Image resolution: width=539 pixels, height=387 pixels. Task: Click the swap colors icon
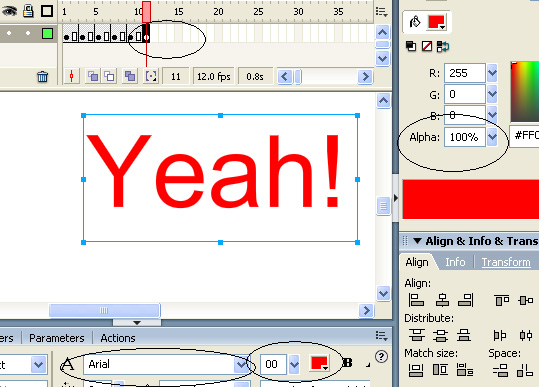click(443, 46)
